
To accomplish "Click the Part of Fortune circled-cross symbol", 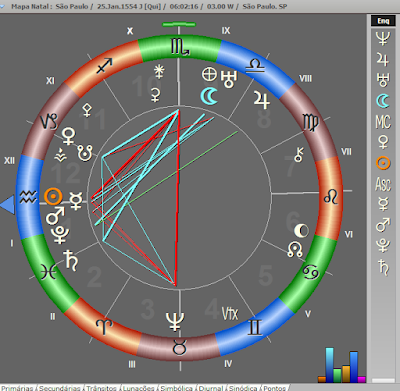I will [x=210, y=74].
